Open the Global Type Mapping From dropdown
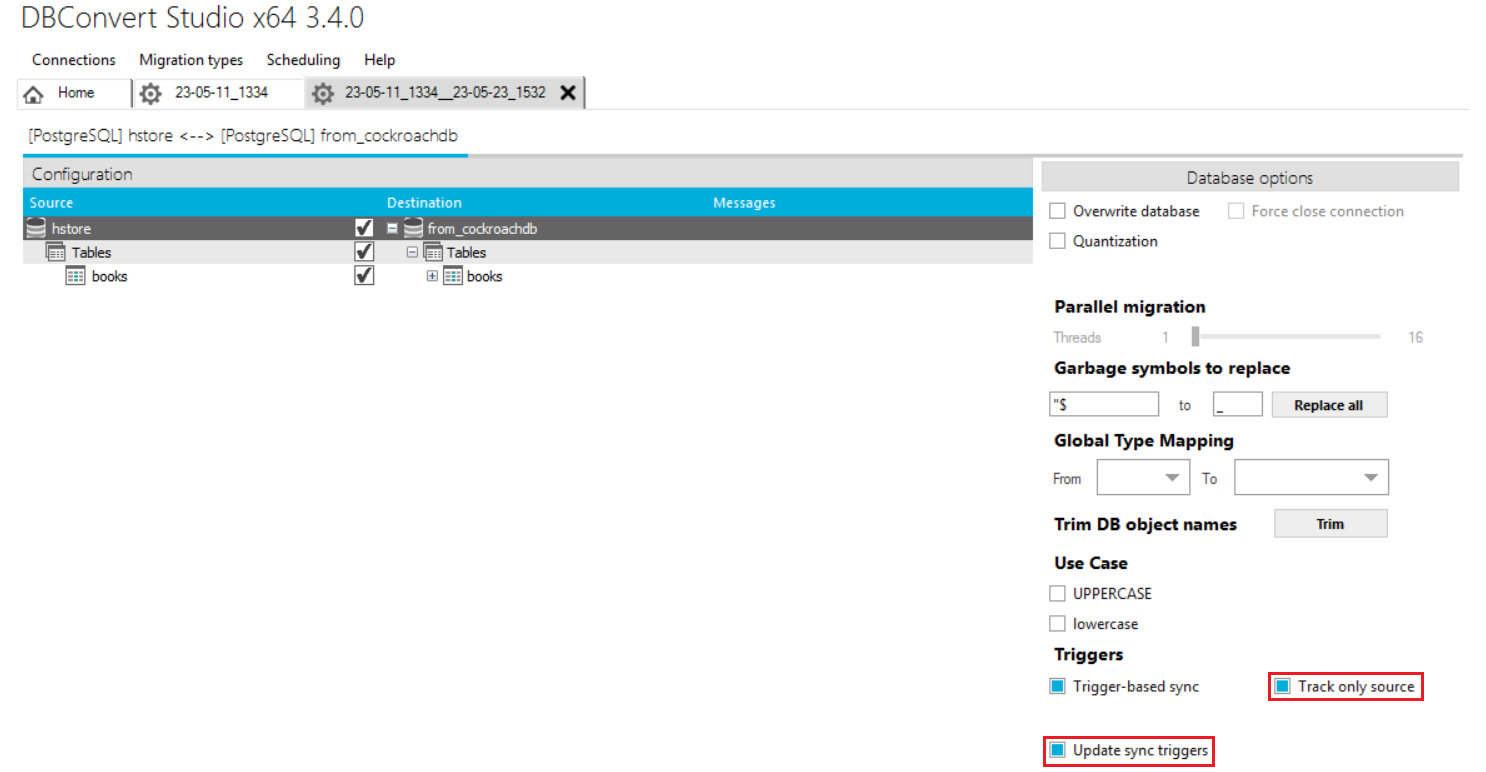The height and width of the screenshot is (772, 1486). tap(1143, 477)
